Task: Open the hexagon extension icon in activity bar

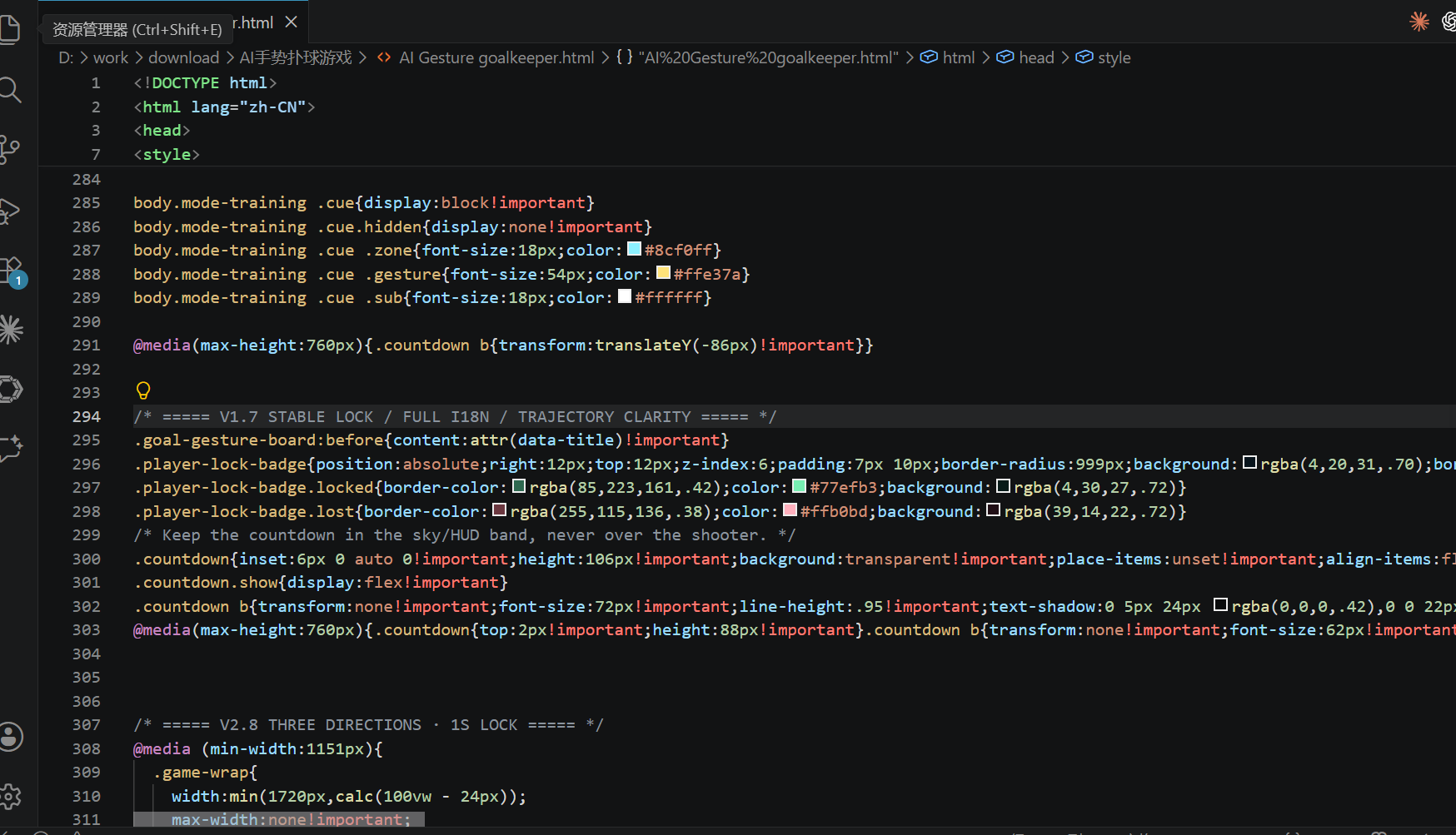Action: [11, 389]
